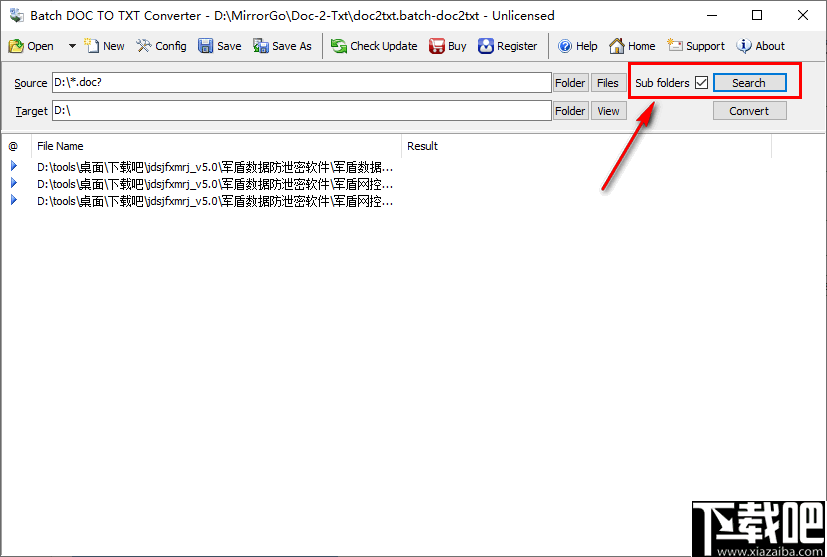
Task: Click the File Name column header
Action: (216, 146)
